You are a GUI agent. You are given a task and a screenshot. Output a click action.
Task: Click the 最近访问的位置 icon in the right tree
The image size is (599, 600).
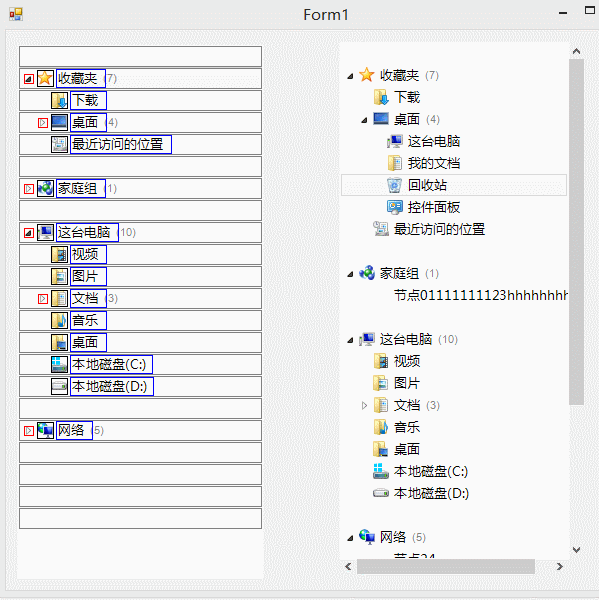click(x=381, y=229)
